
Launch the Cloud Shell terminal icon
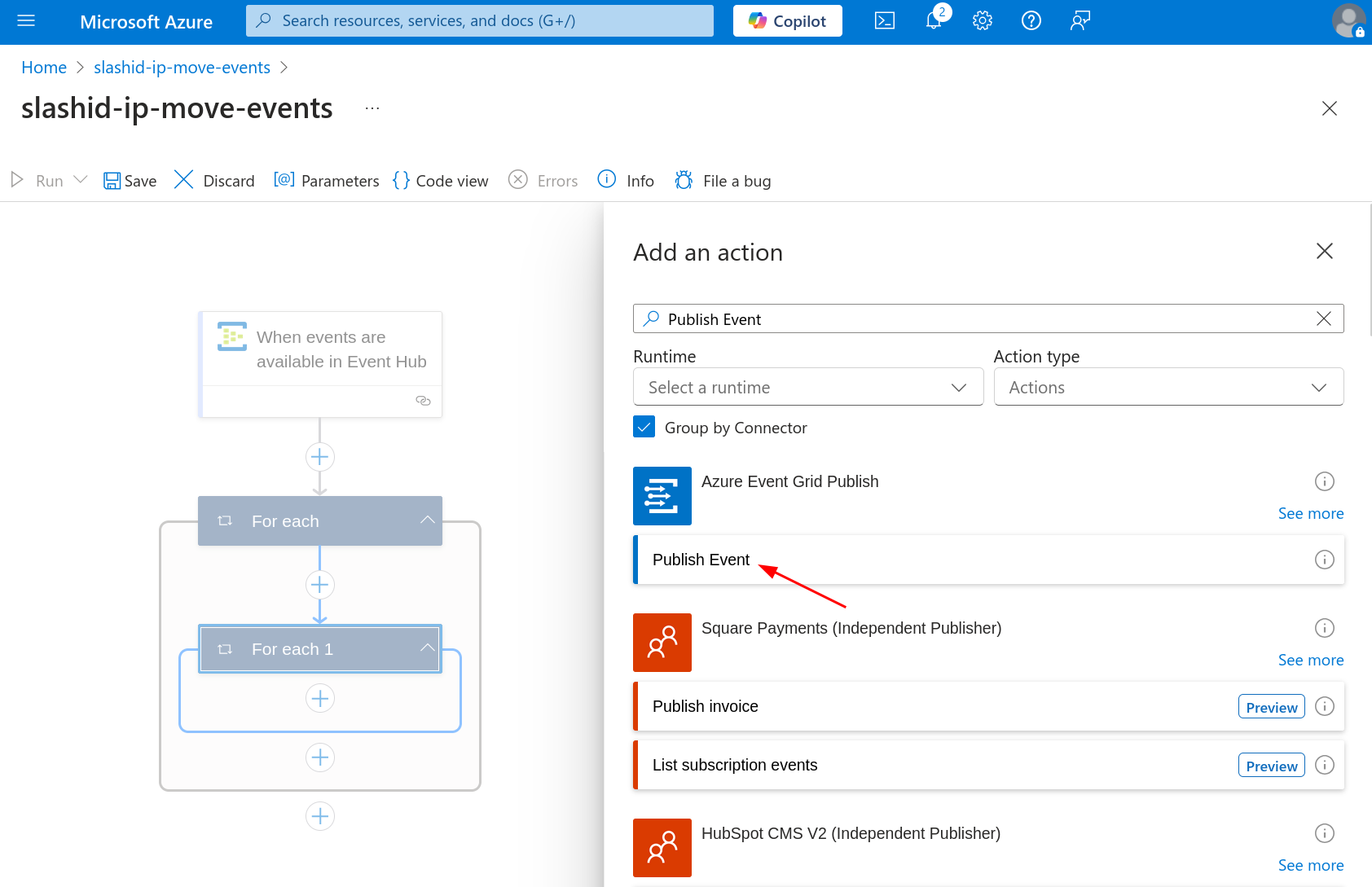pyautogui.click(x=884, y=20)
